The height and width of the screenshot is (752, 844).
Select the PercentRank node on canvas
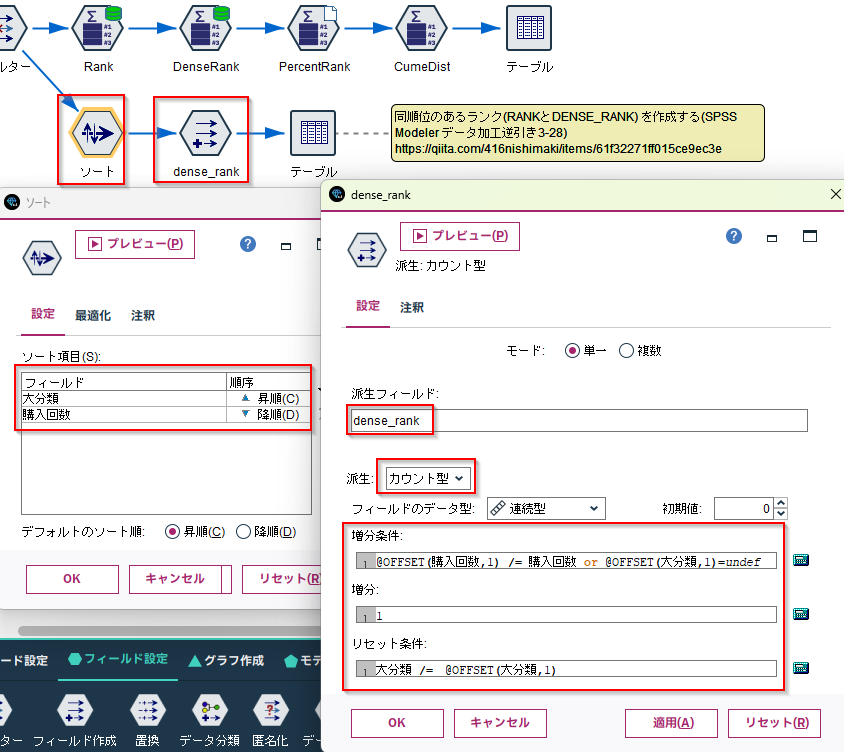314,28
